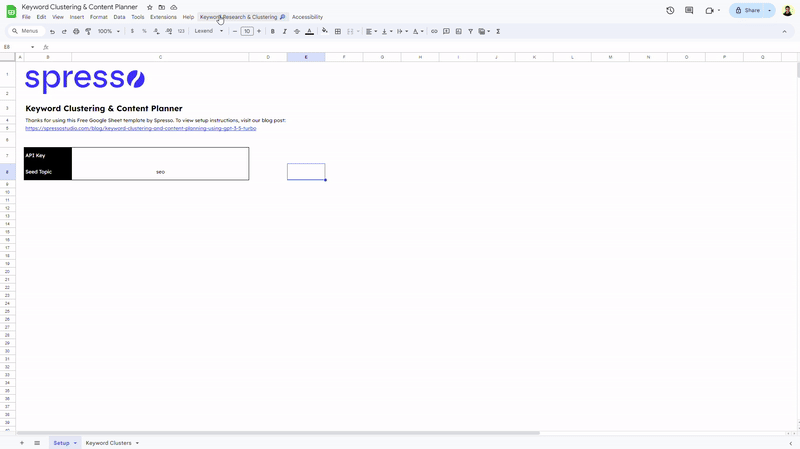Click the Google account avatar
800x449 pixels.
coord(788,10)
